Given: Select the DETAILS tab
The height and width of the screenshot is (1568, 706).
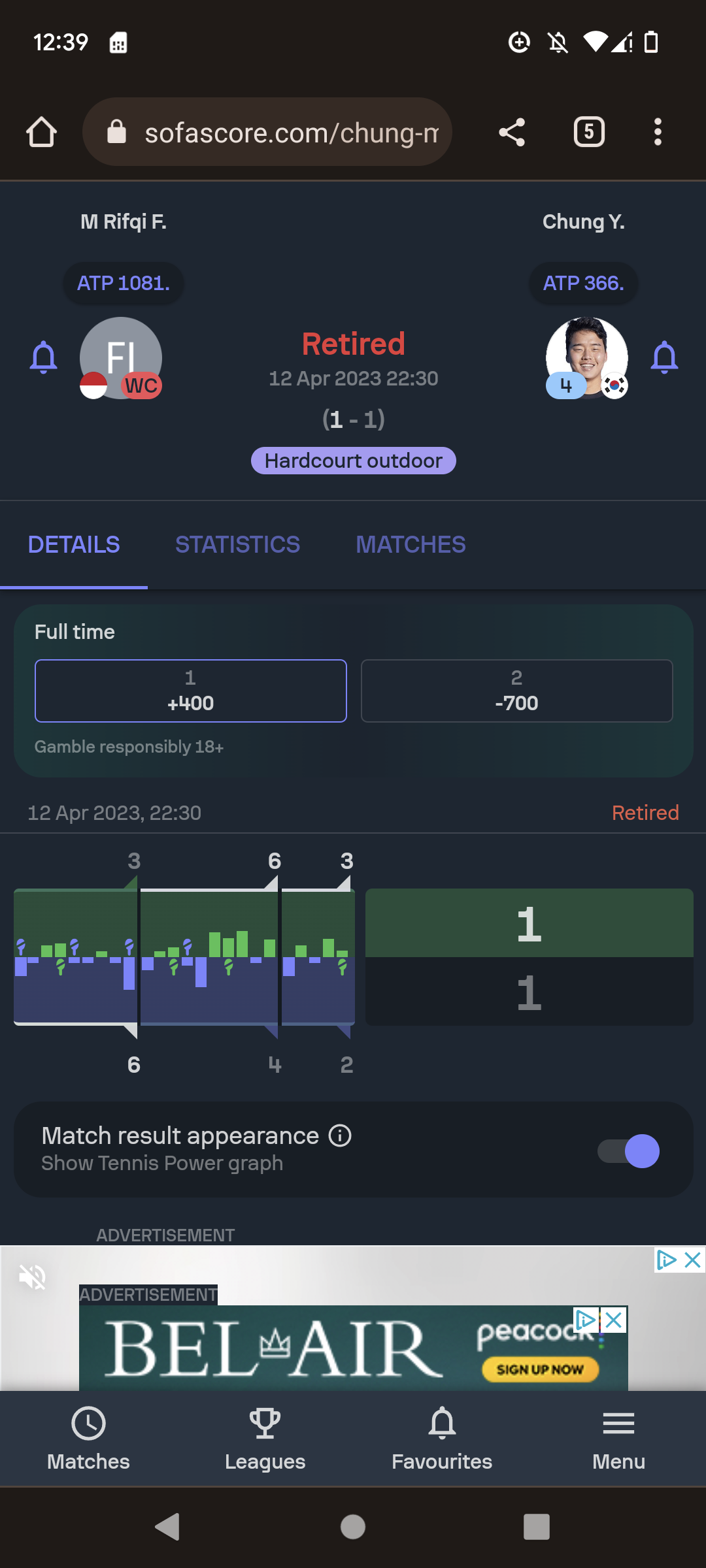Looking at the screenshot, I should tap(74, 544).
